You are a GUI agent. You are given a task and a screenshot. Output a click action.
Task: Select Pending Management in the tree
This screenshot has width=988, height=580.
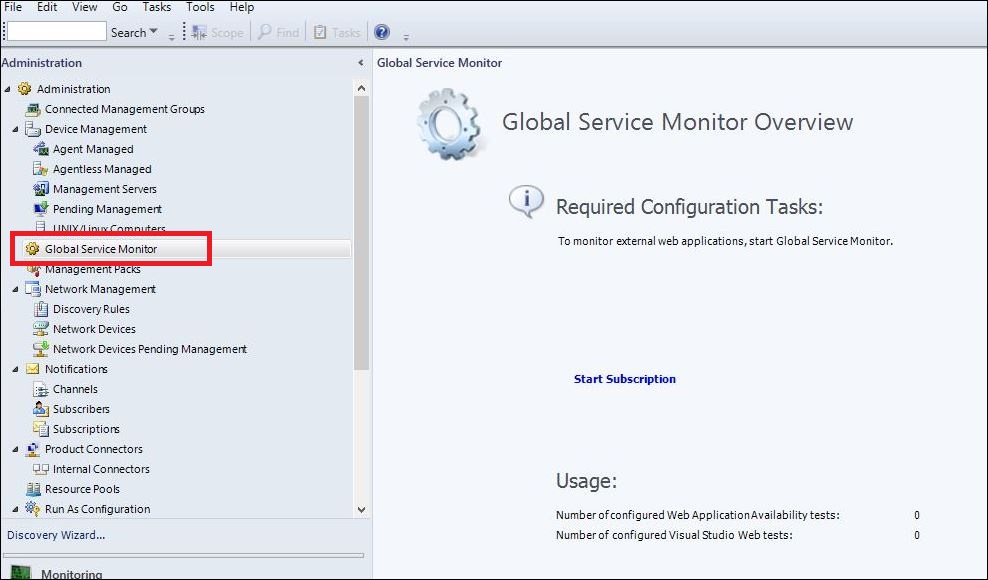point(107,209)
